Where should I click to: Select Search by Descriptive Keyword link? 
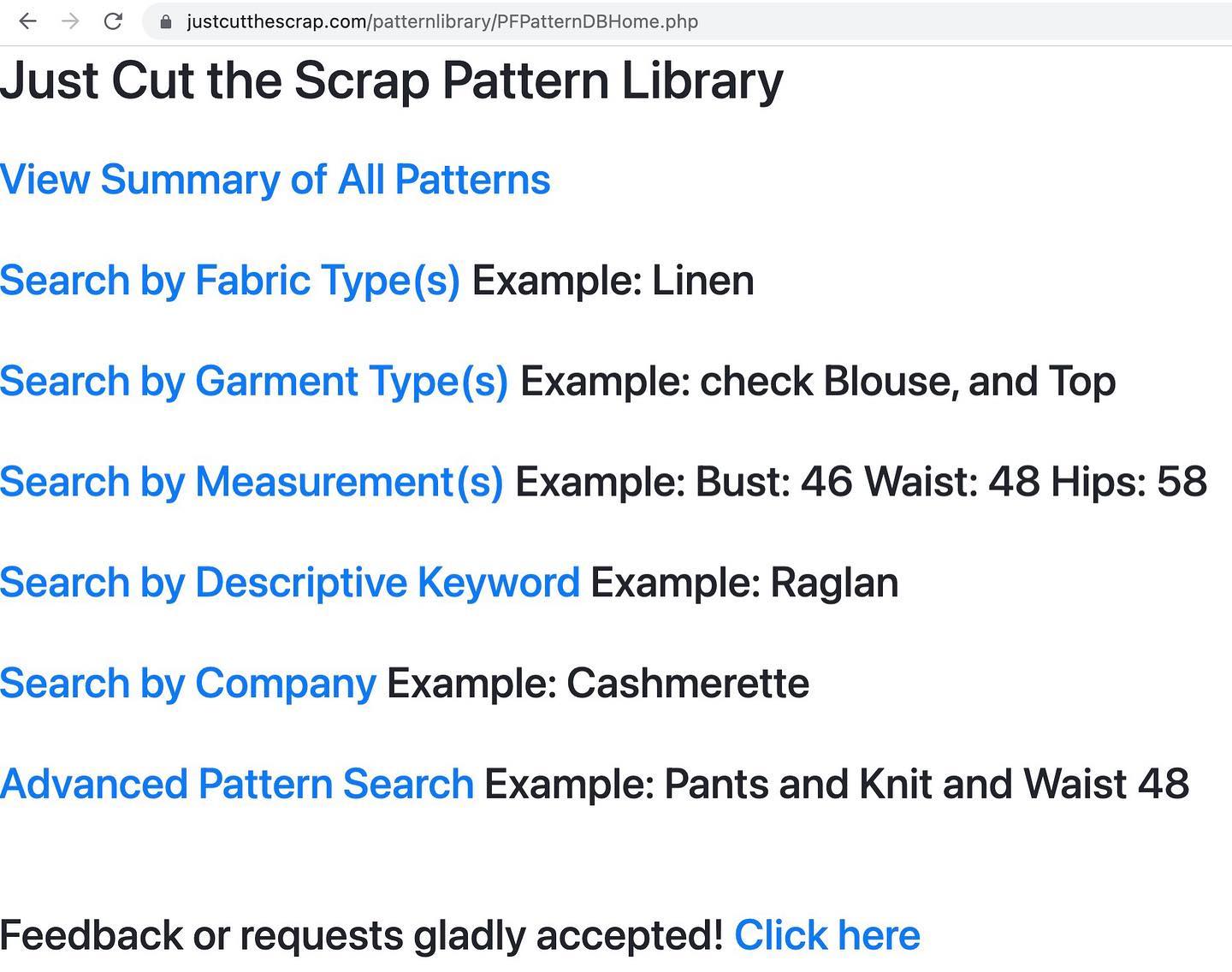click(289, 583)
